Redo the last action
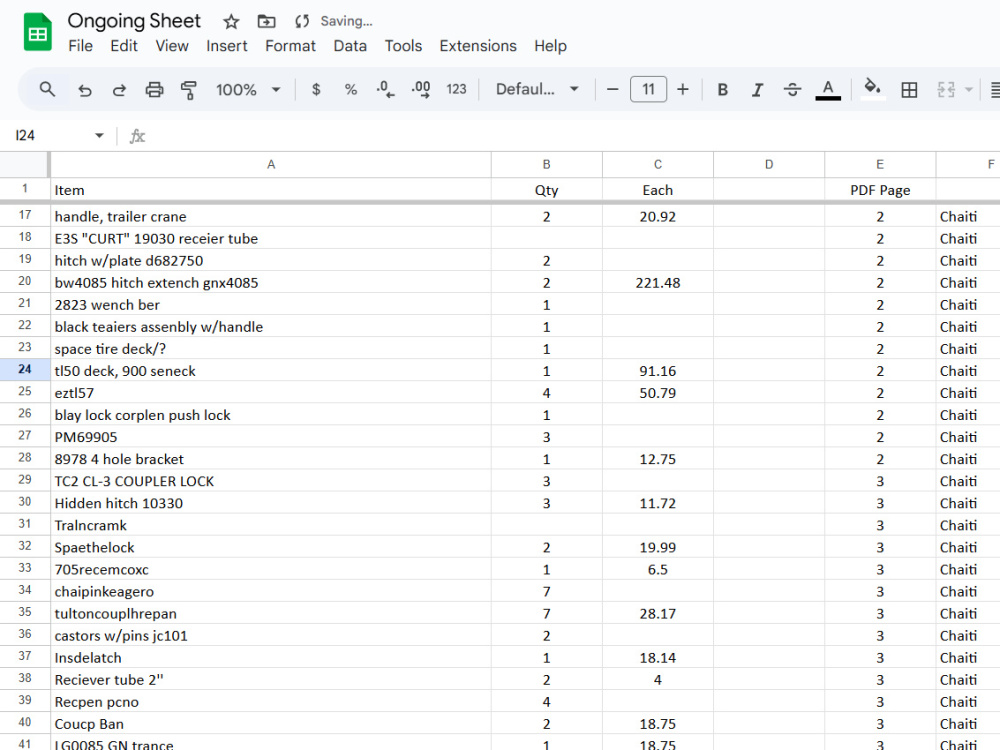The image size is (1000, 750). coord(119,89)
